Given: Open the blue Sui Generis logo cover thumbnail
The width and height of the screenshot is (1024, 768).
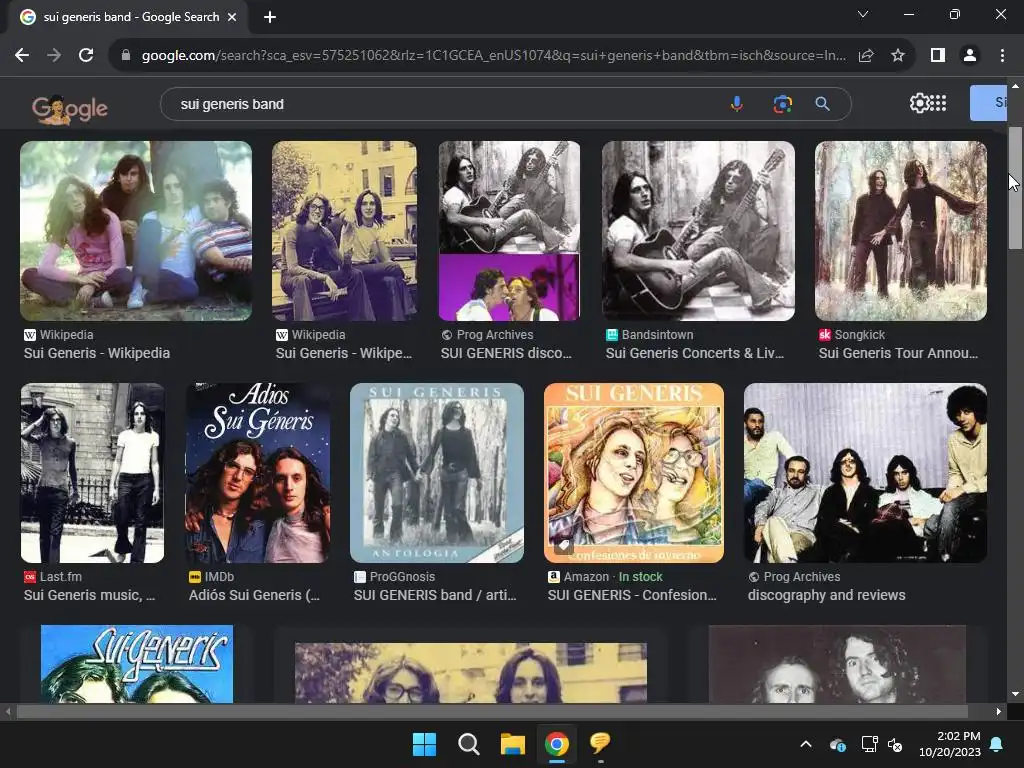Looking at the screenshot, I should pyautogui.click(x=136, y=664).
